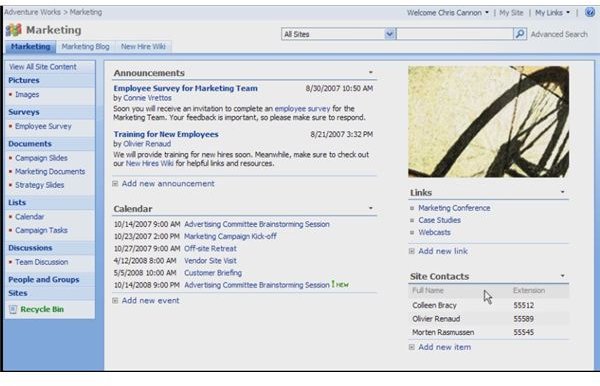Open the Sites heading in sidebar

coord(18,293)
